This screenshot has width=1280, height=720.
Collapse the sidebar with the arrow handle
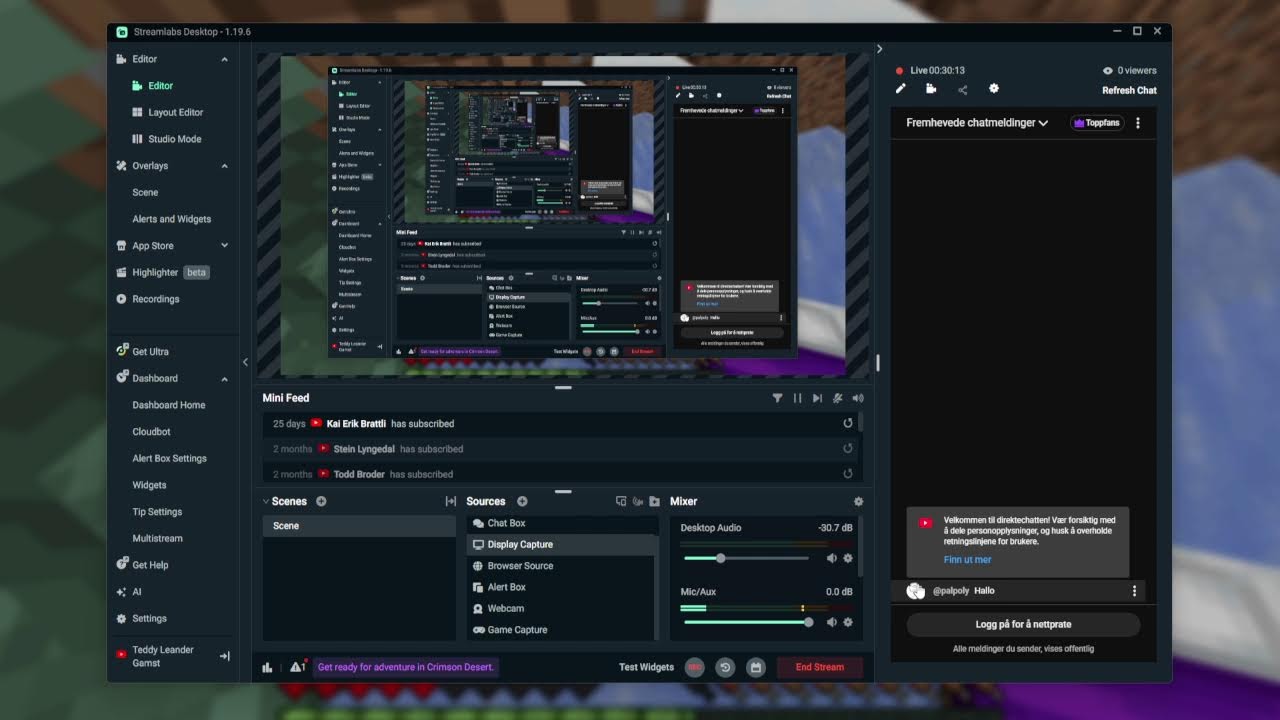click(245, 362)
